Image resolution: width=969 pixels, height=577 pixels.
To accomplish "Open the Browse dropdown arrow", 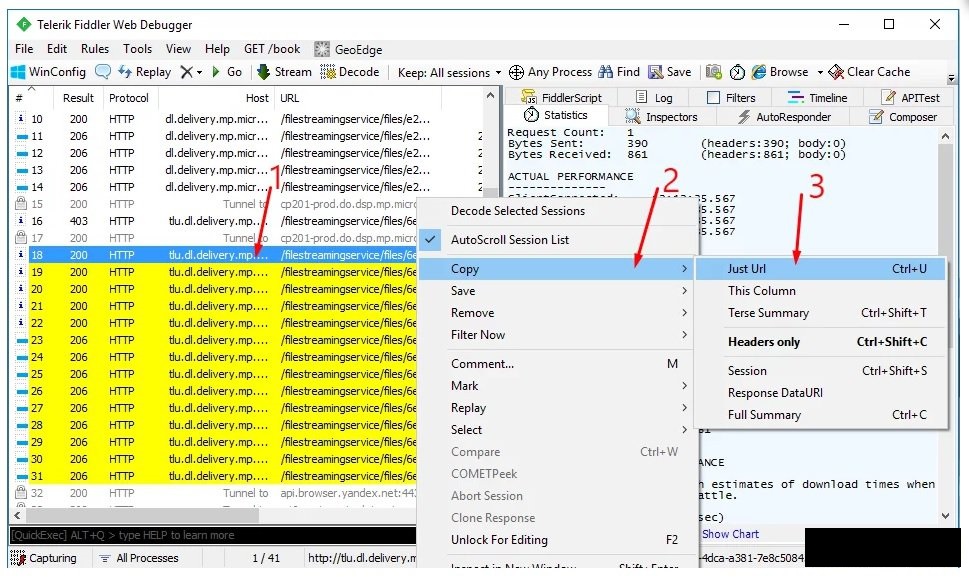I will [x=820, y=72].
